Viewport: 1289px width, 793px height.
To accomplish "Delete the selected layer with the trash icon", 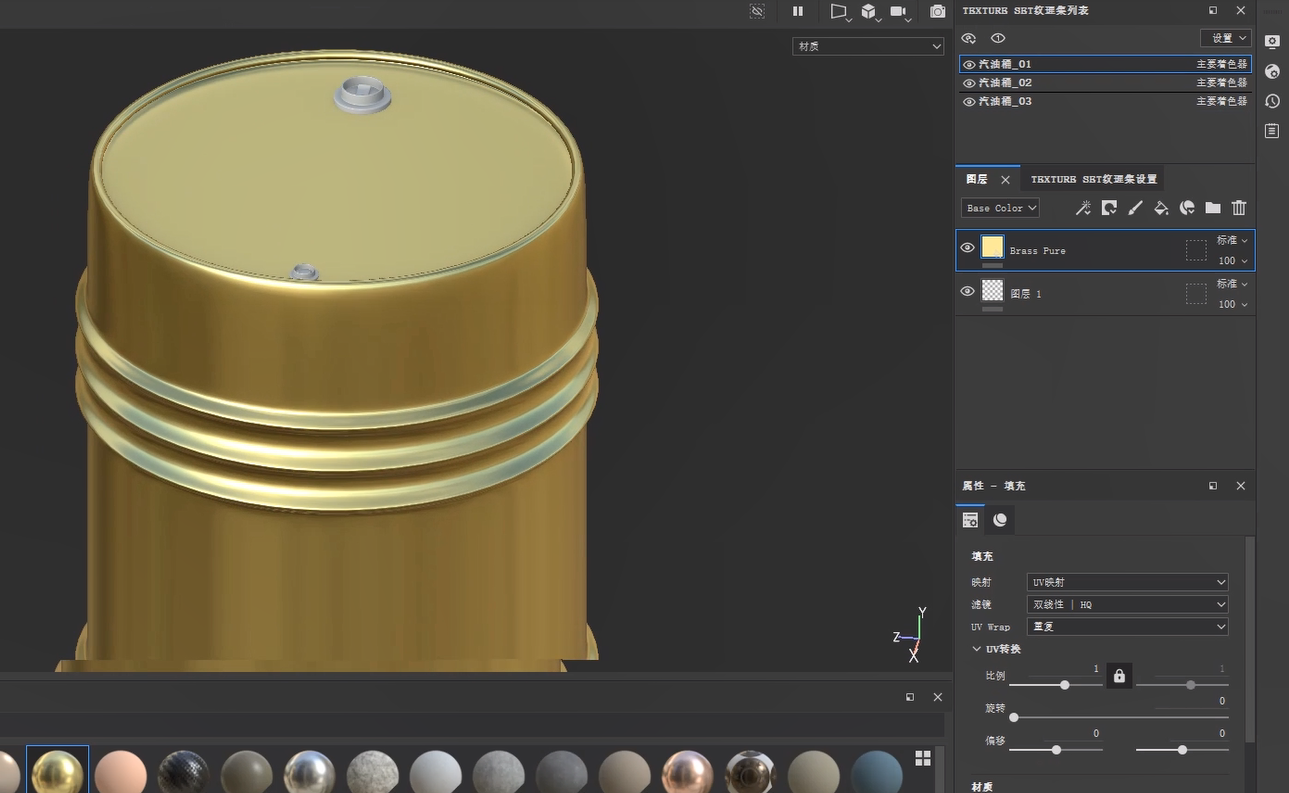I will click(1239, 208).
